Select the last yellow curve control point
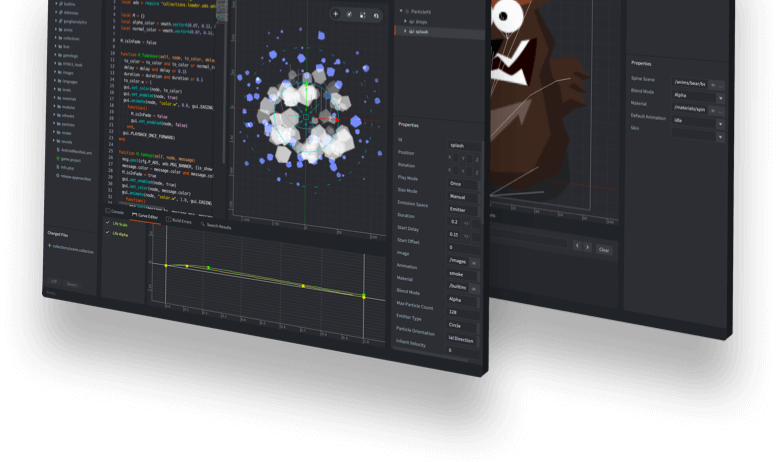779x462 pixels. [364, 297]
